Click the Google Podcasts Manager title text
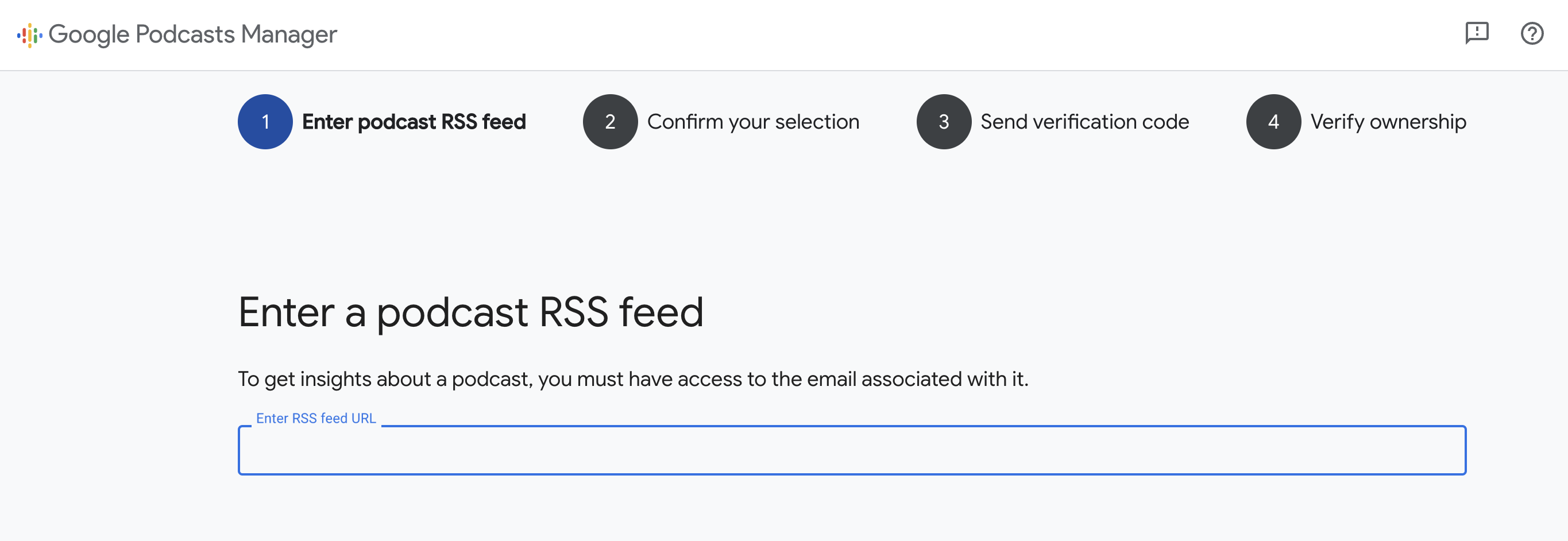This screenshot has height=541, width=1568. tap(192, 34)
